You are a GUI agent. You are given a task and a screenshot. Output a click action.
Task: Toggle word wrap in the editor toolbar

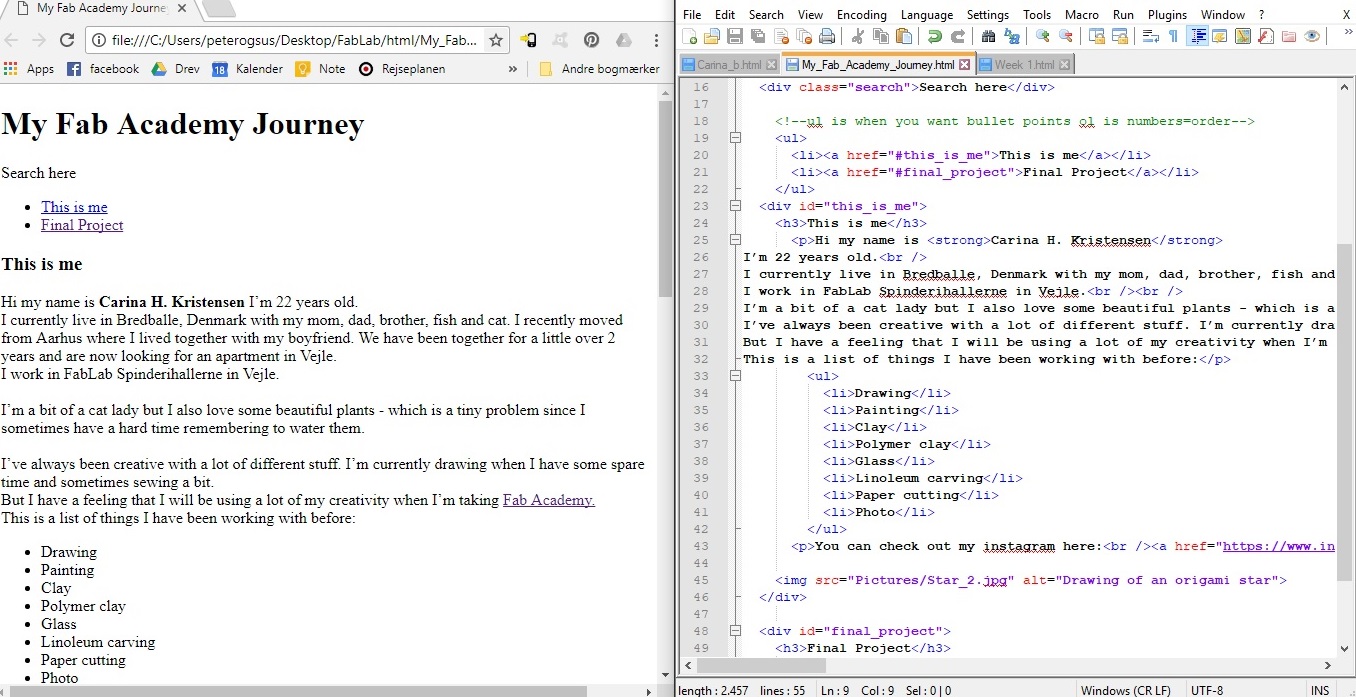[x=1150, y=37]
